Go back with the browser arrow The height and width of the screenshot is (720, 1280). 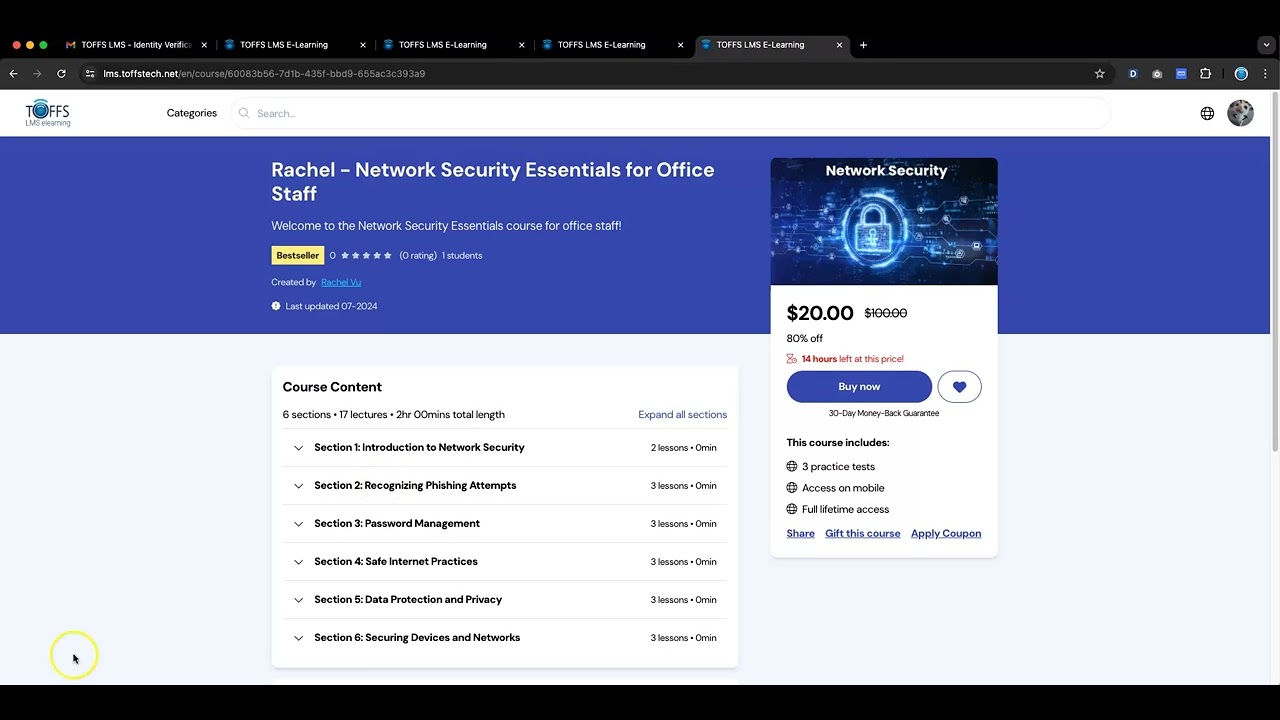[x=13, y=74]
